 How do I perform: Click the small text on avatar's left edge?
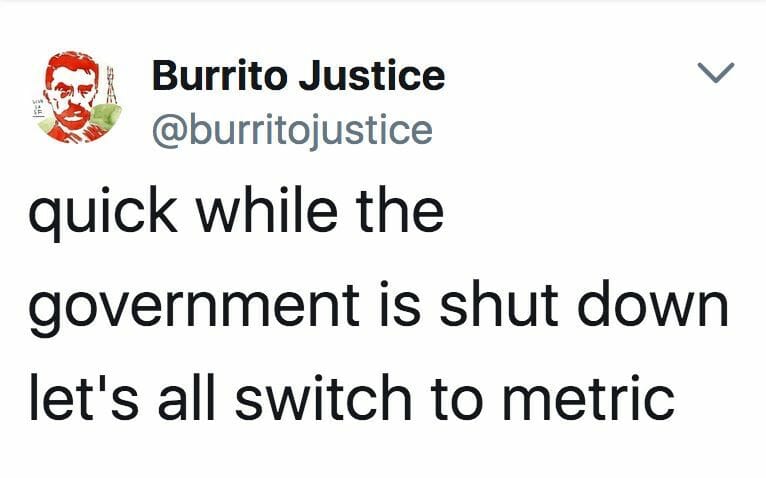click(38, 109)
